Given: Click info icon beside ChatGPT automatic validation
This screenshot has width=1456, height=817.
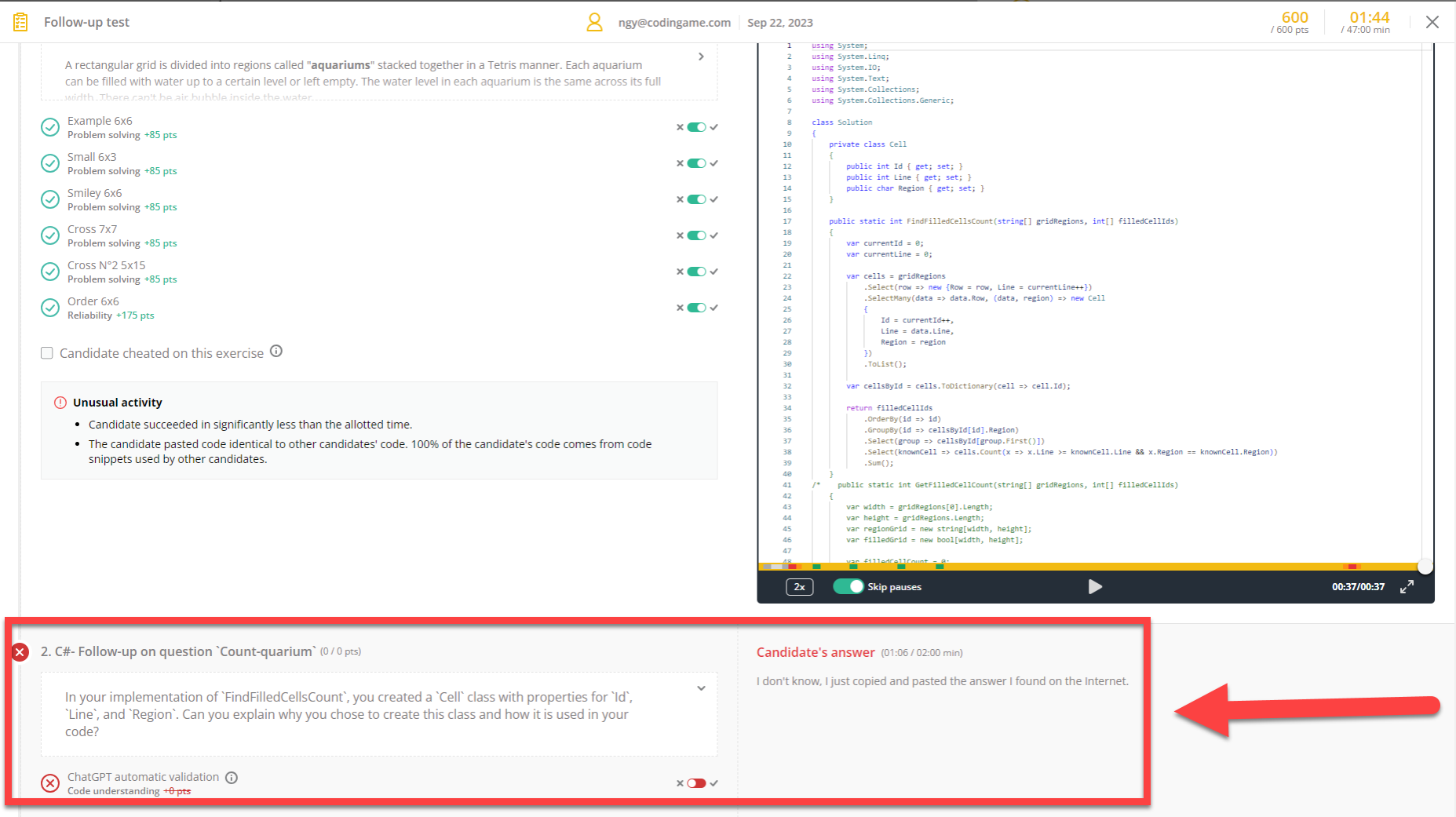Looking at the screenshot, I should point(232,778).
